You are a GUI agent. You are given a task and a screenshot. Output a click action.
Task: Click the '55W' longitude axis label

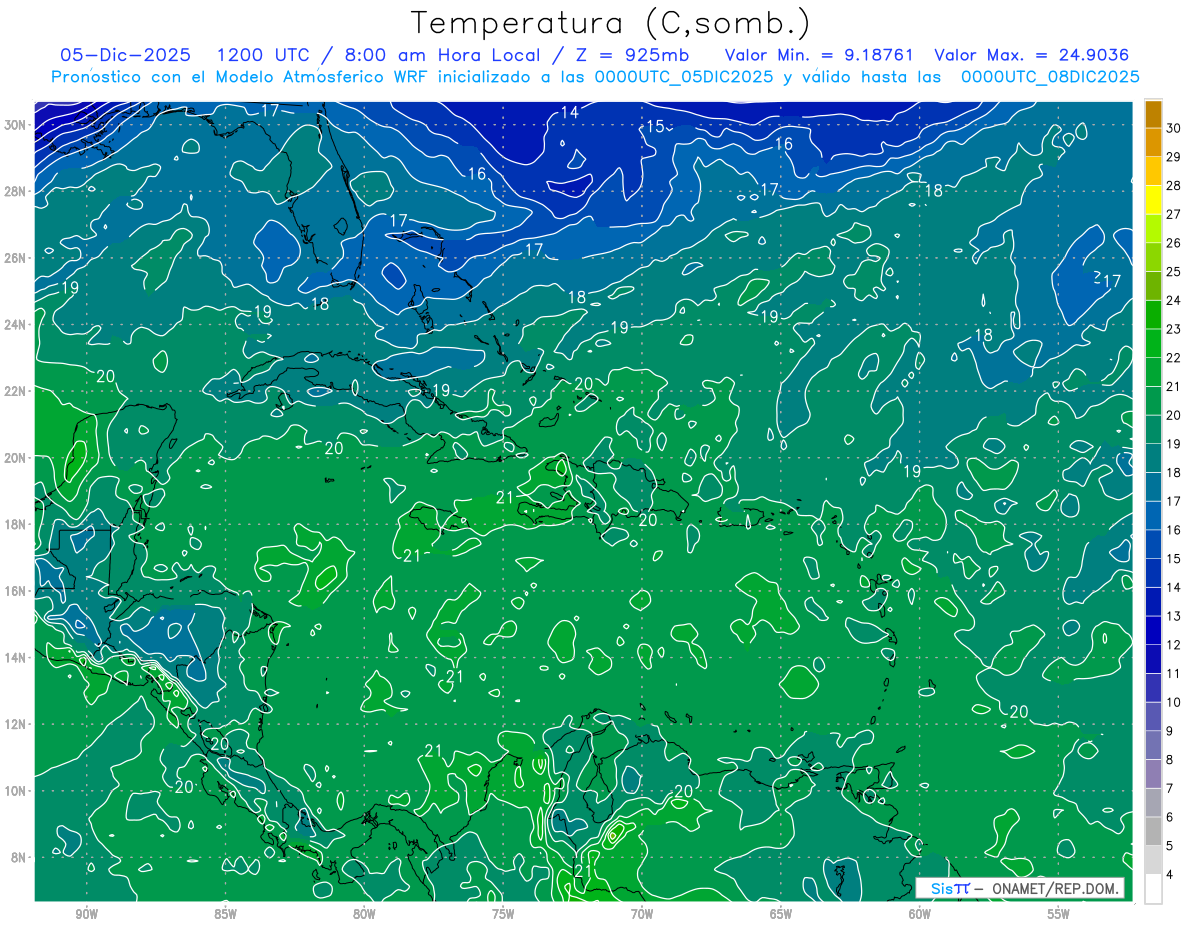[x=1059, y=913]
